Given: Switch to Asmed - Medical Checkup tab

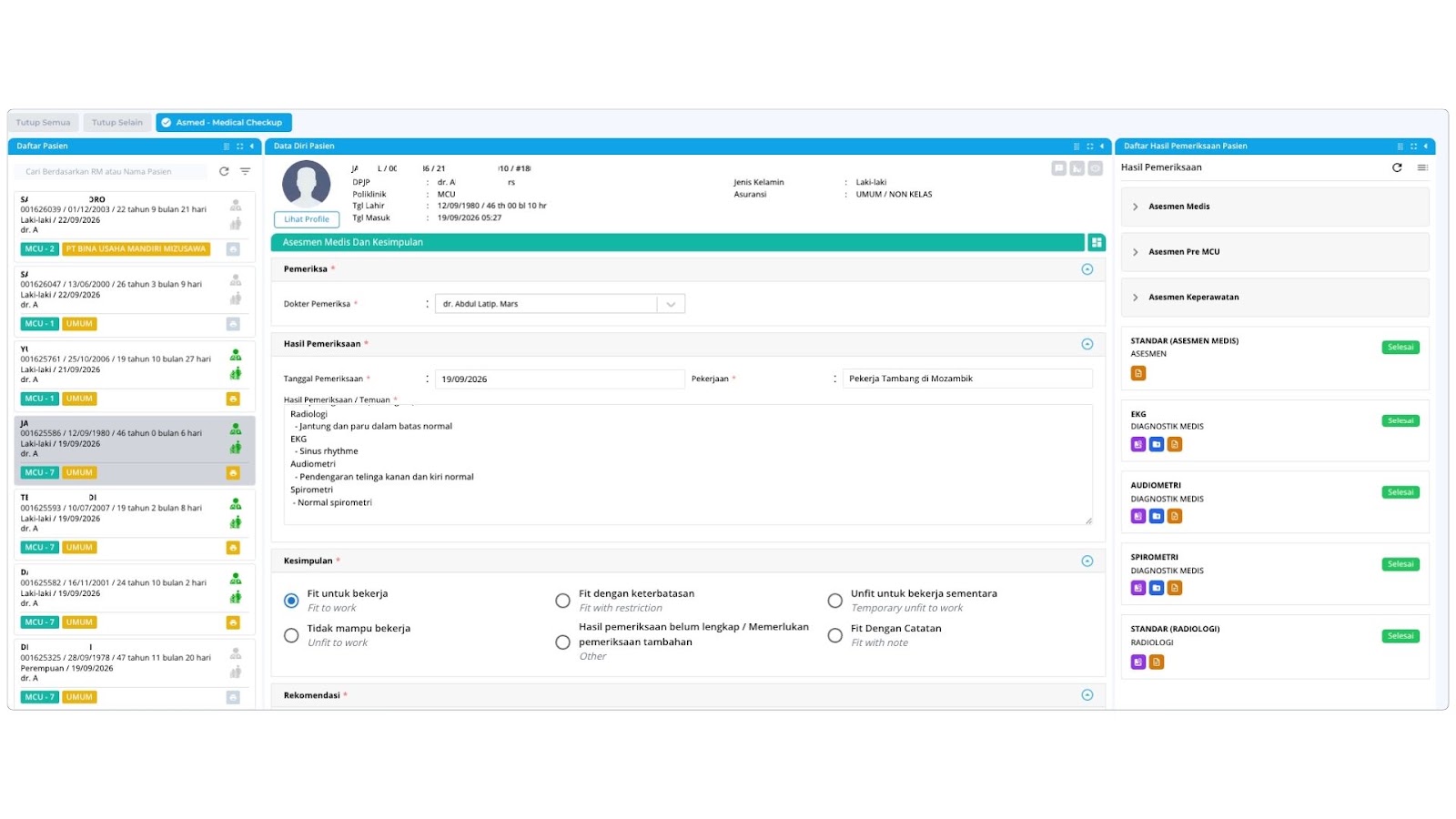Looking at the screenshot, I should (x=224, y=122).
